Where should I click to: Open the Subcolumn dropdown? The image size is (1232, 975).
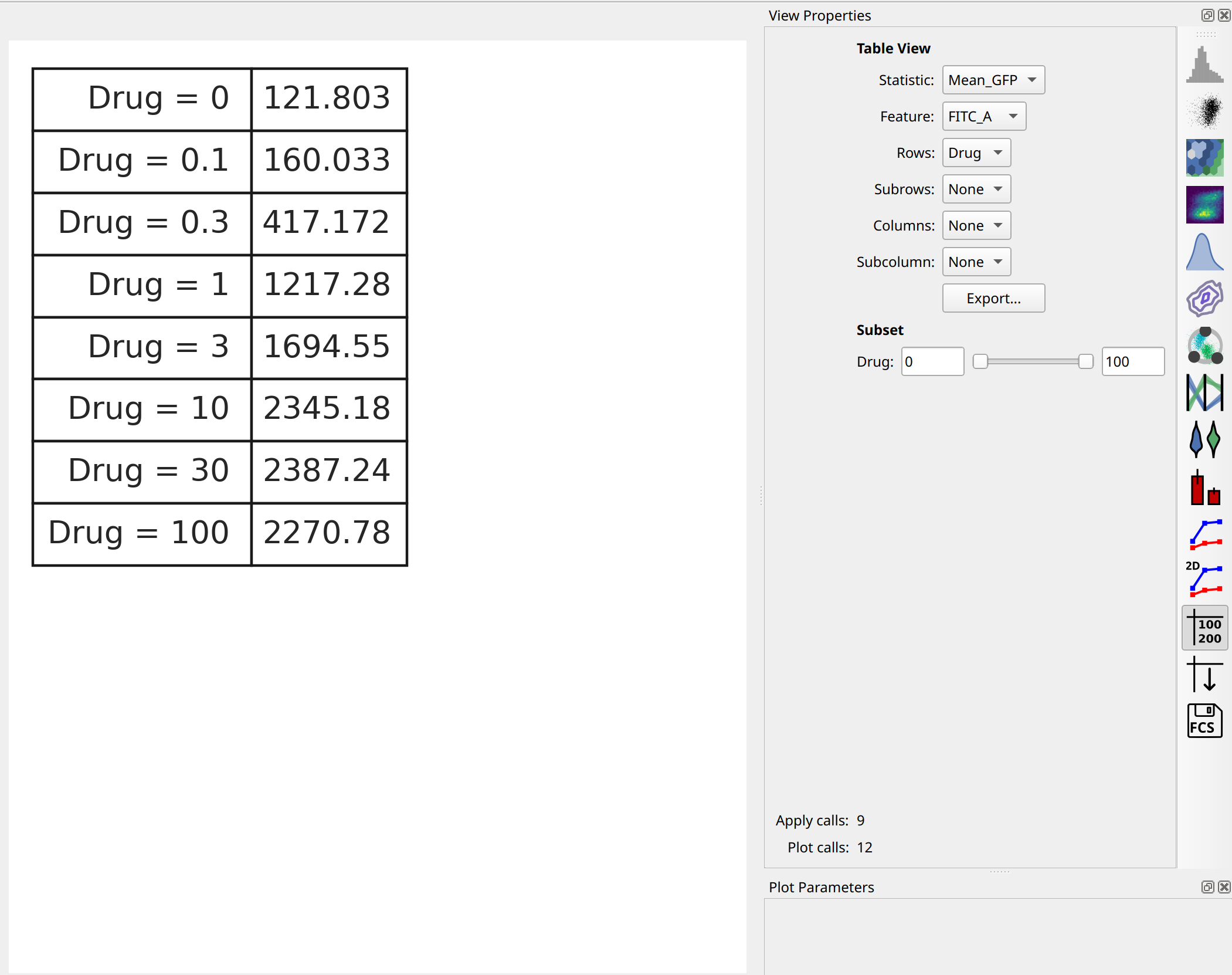click(x=976, y=262)
